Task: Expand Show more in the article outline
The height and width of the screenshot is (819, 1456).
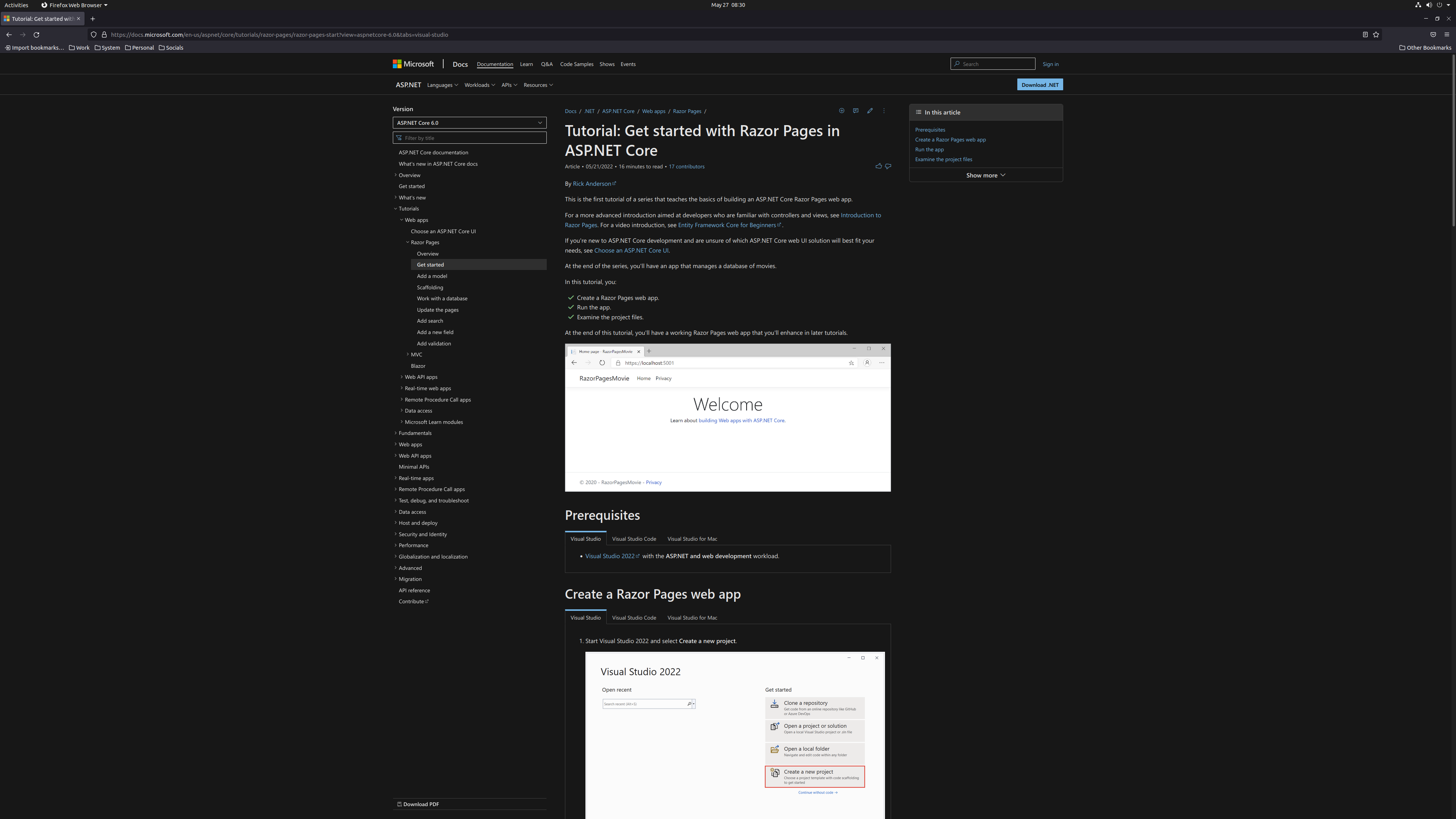Action: pyautogui.click(x=986, y=175)
